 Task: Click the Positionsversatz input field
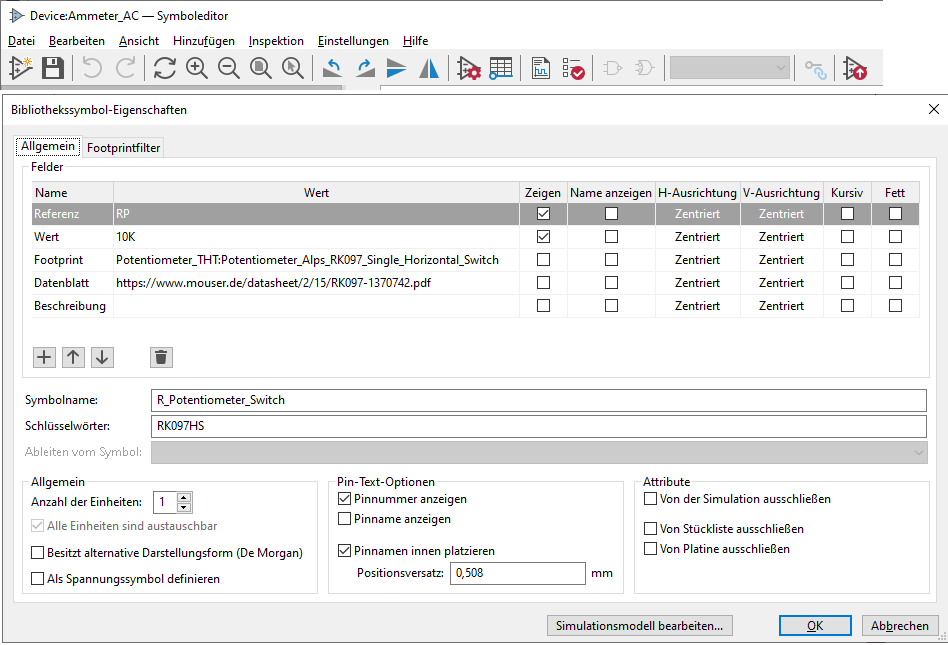518,573
